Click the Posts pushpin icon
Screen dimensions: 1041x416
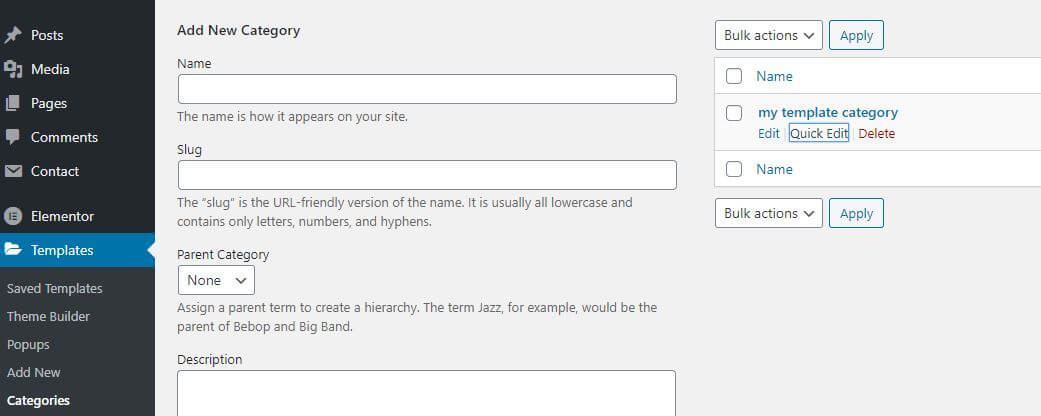[x=13, y=35]
